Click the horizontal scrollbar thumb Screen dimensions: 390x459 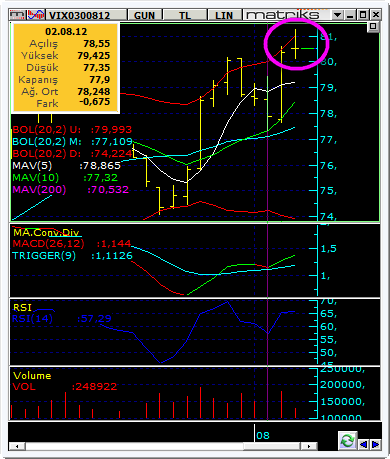pos(272,446)
